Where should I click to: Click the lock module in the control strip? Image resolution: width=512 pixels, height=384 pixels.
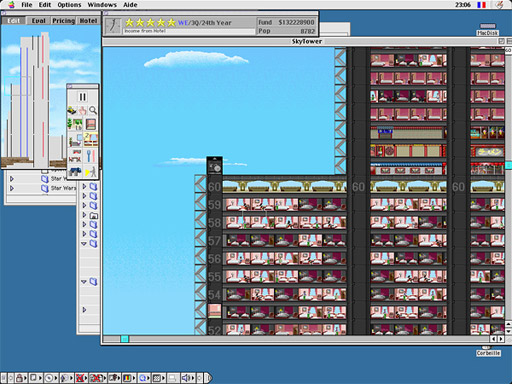coord(21,378)
